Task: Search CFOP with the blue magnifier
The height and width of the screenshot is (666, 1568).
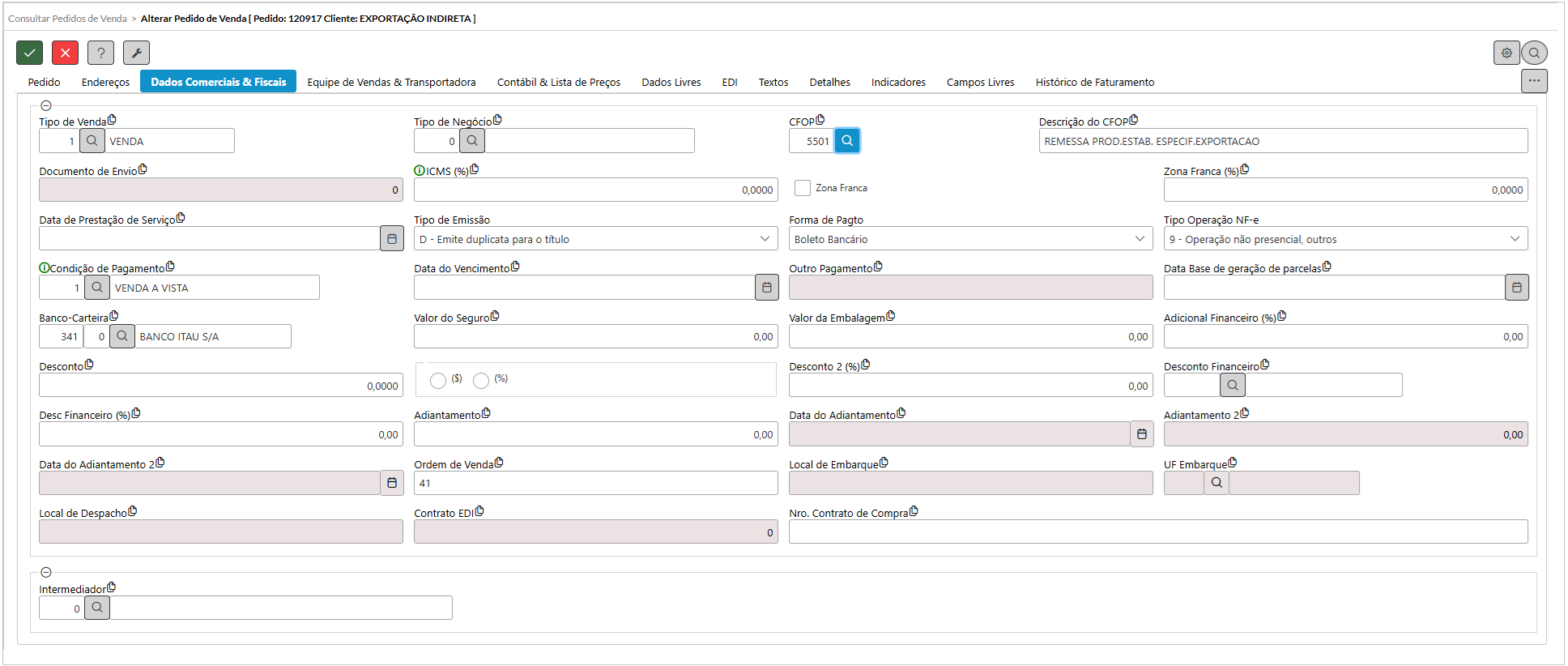Action: [x=847, y=141]
